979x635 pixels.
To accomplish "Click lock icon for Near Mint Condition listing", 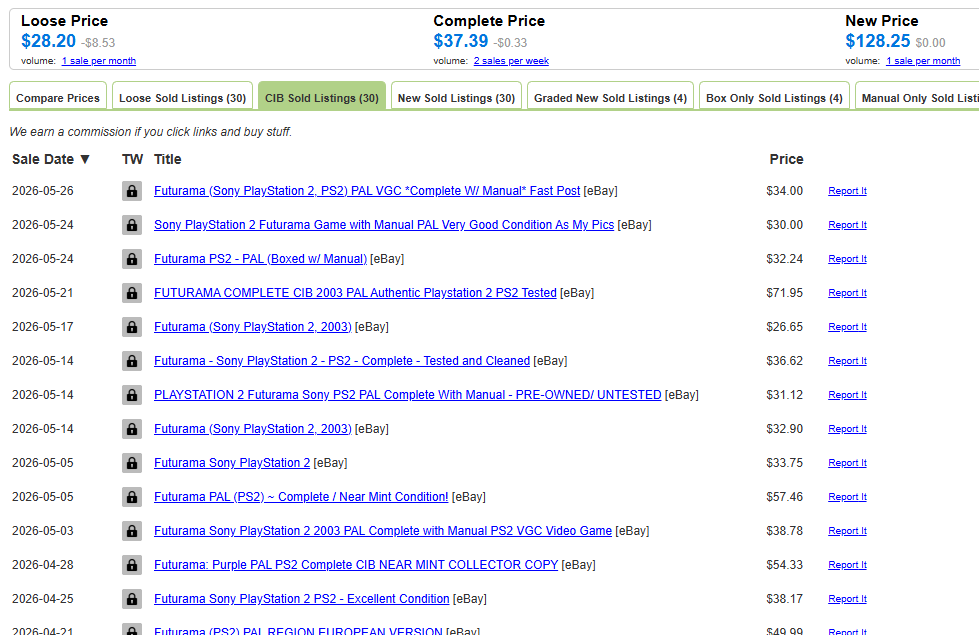I will pyautogui.click(x=132, y=497).
